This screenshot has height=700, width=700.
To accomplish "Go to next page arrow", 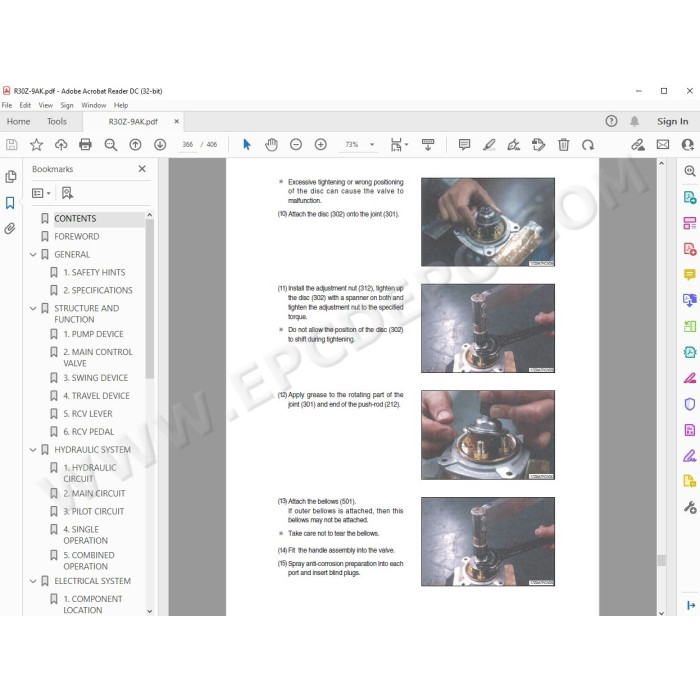I will 160,145.
